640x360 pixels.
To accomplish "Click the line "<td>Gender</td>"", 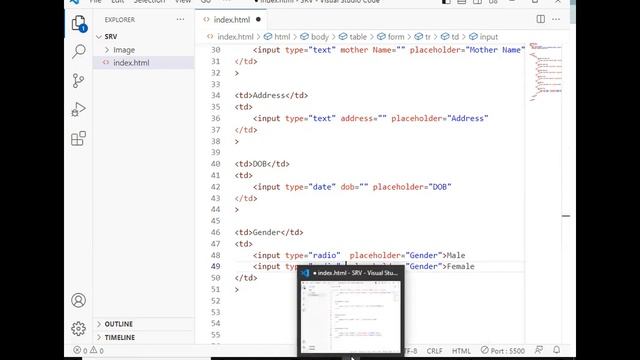I will coord(269,232).
